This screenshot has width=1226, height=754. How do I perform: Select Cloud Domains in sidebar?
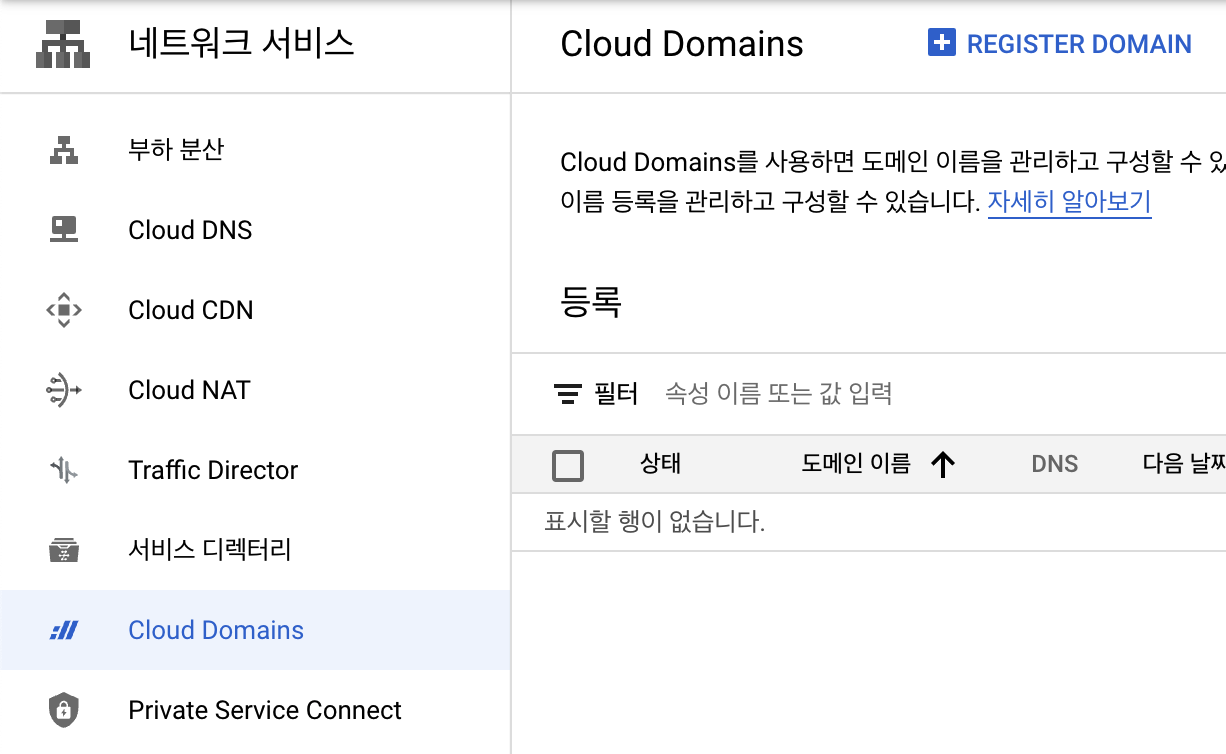(255, 630)
